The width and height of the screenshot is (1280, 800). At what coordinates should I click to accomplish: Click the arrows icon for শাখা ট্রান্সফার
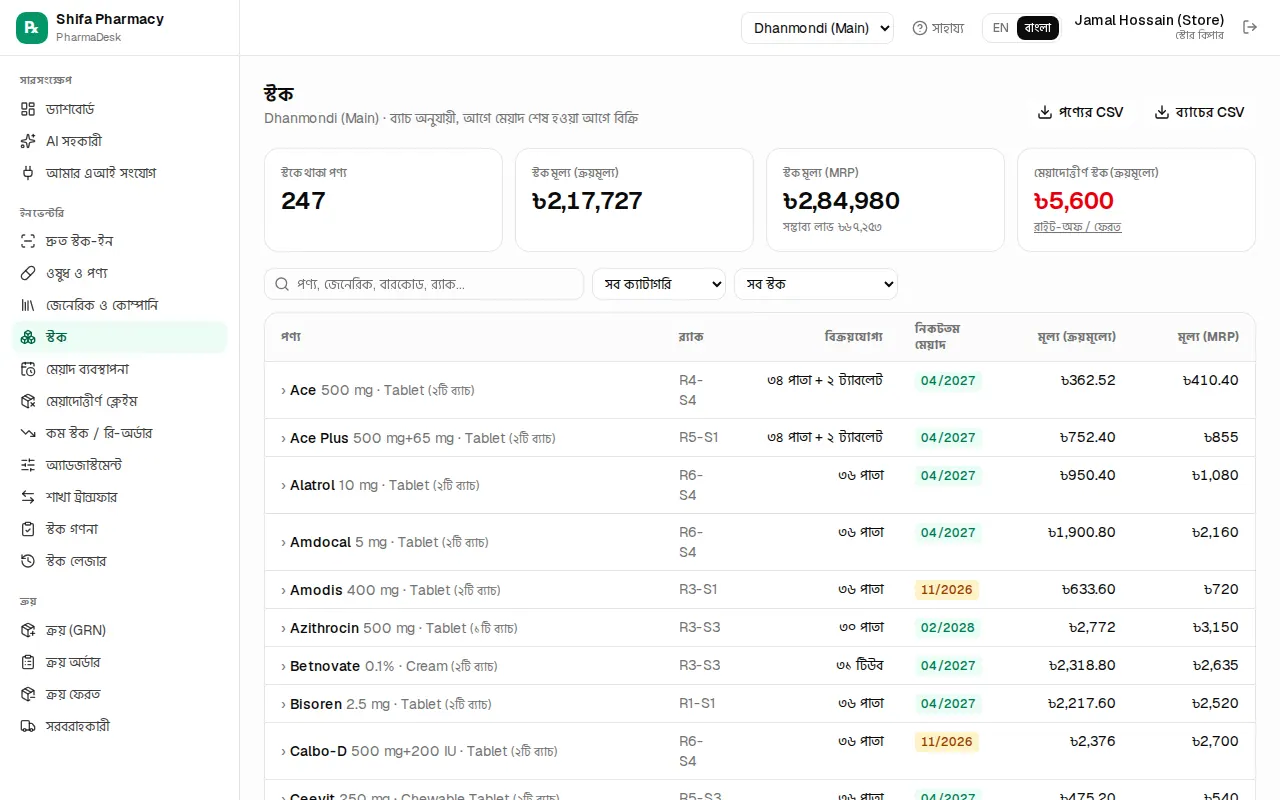(28, 497)
